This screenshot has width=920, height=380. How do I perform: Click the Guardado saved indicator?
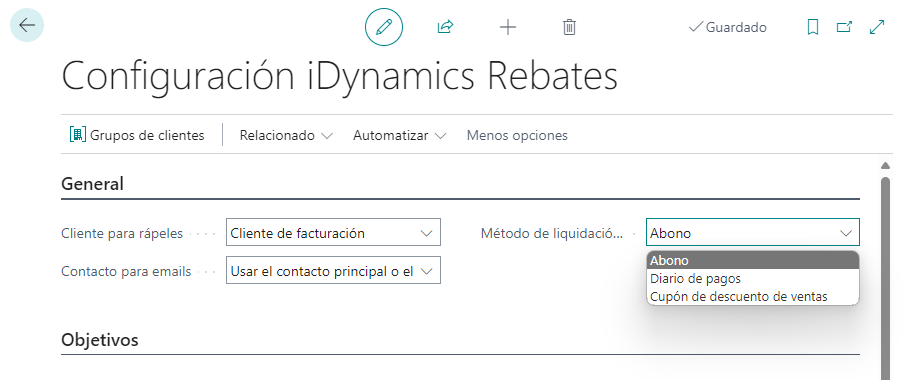point(728,27)
